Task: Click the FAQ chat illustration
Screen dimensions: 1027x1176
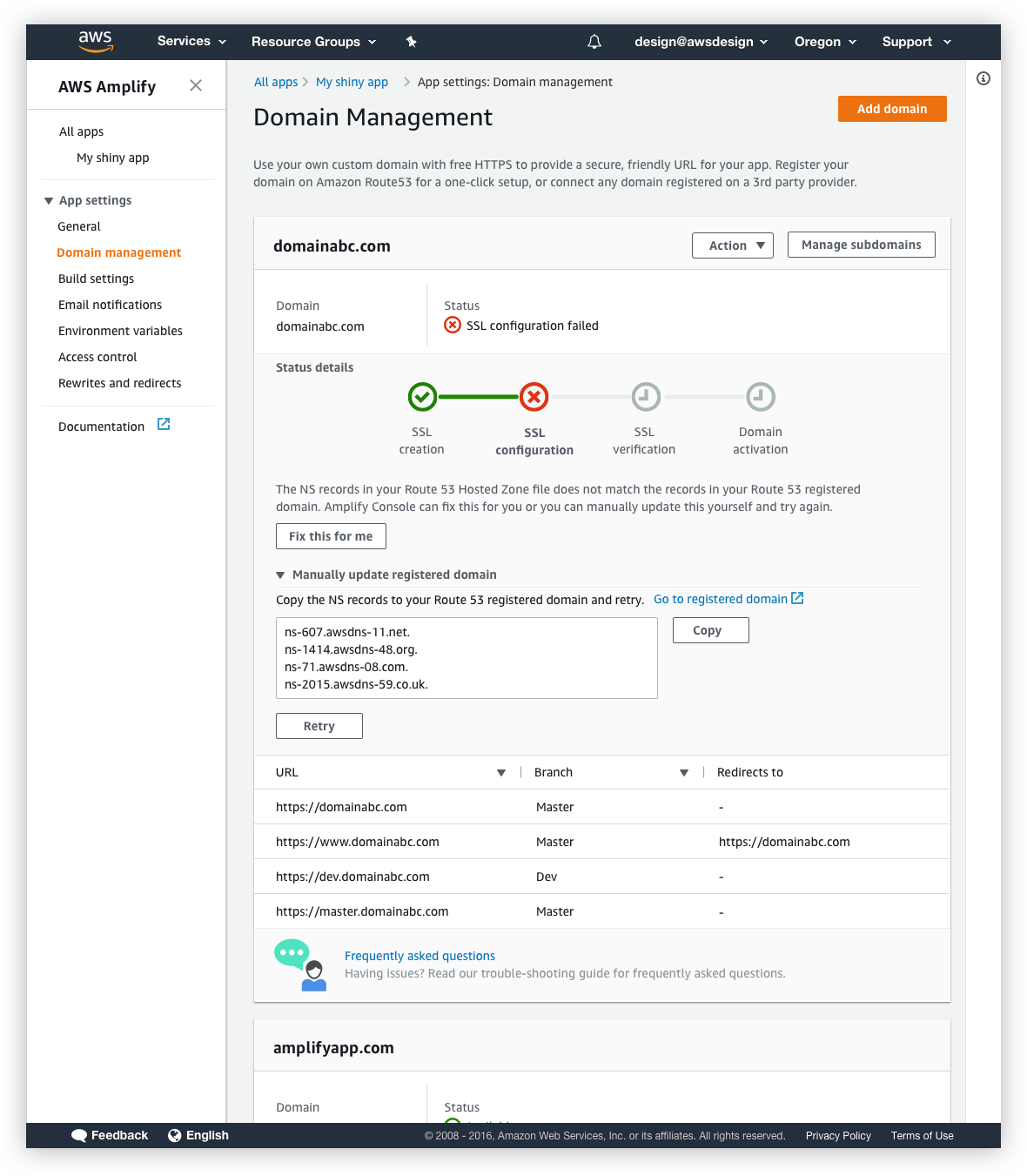Action: [301, 964]
